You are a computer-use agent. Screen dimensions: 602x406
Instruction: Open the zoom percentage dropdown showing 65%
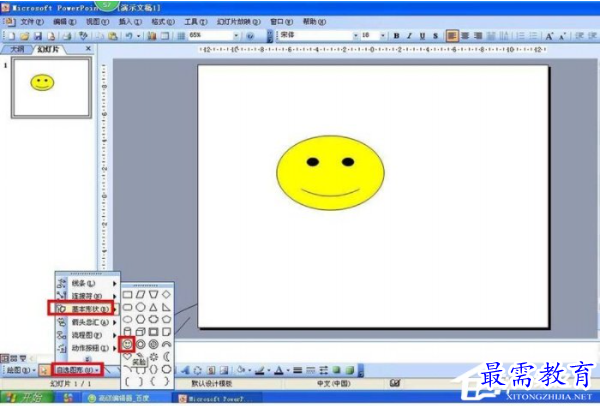click(236, 36)
